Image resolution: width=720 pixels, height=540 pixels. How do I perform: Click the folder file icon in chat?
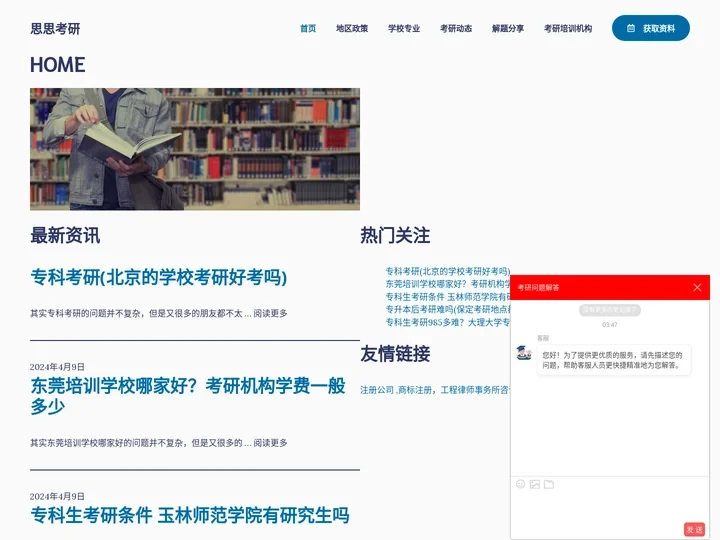[549, 484]
